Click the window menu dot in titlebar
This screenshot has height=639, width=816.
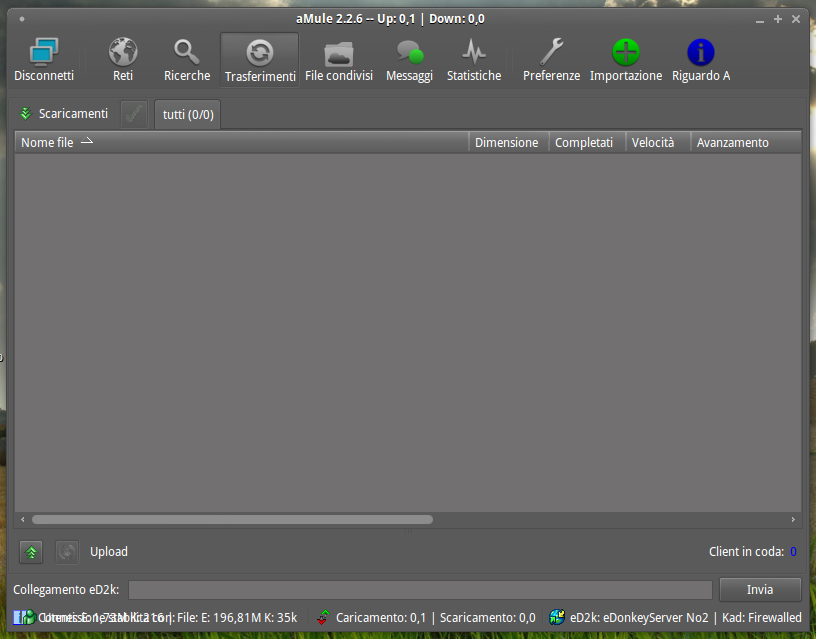click(x=22, y=19)
